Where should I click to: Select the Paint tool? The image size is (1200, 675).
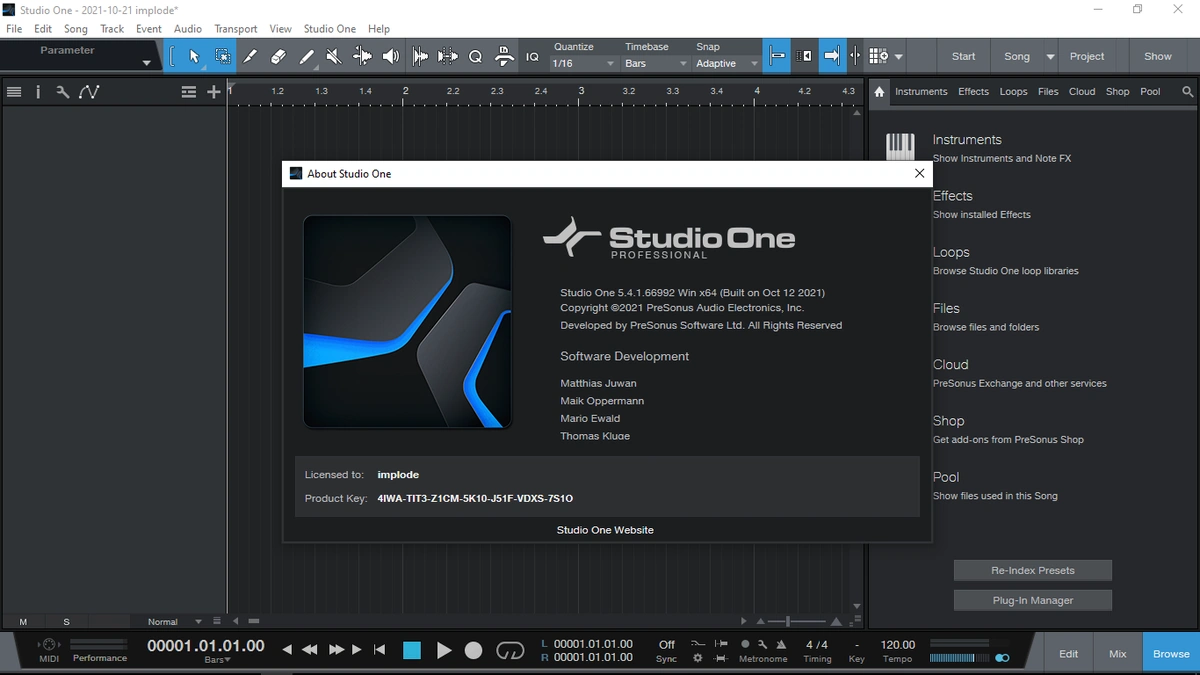[x=306, y=56]
